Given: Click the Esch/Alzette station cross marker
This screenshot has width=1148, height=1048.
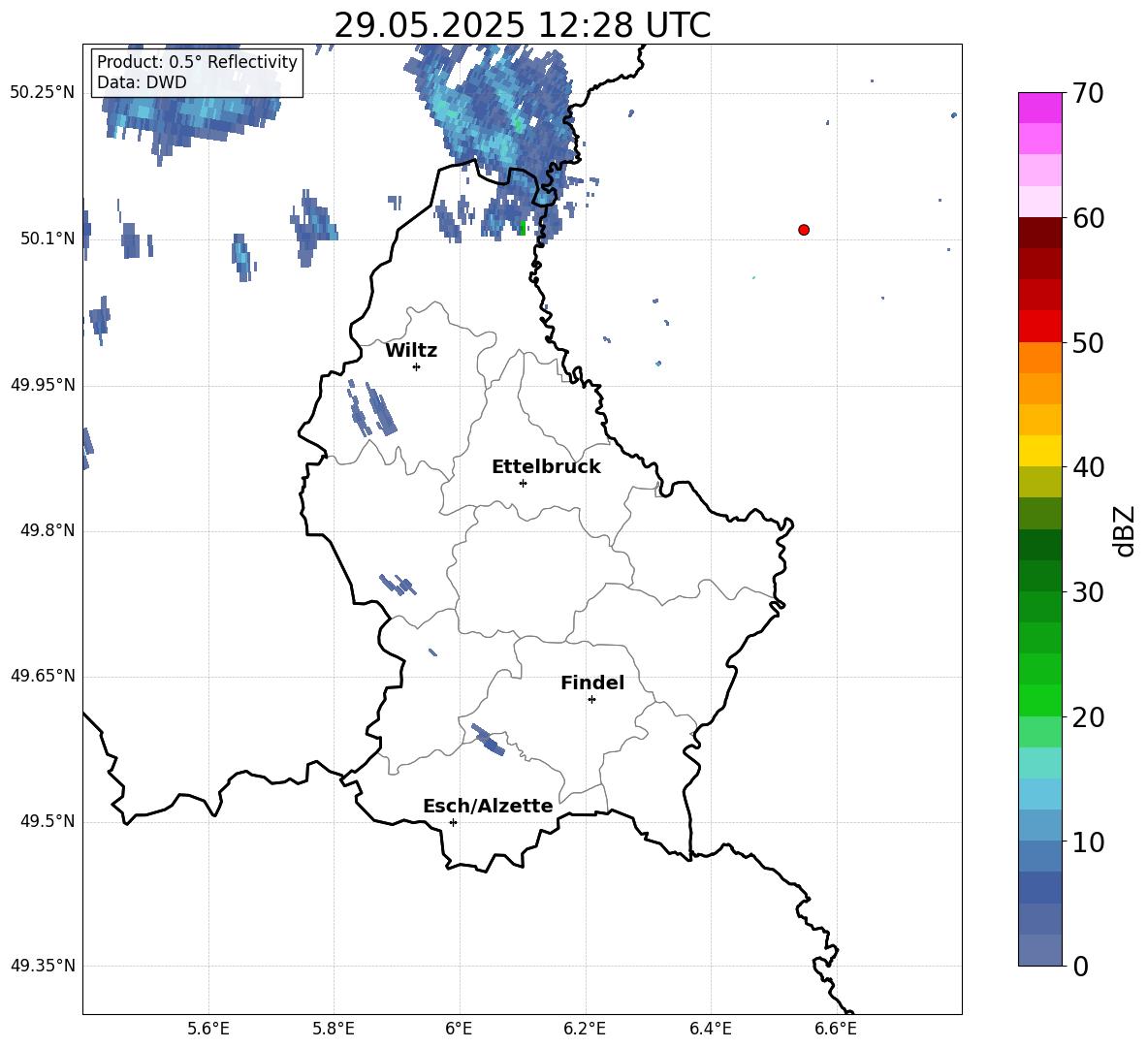Looking at the screenshot, I should (x=453, y=822).
